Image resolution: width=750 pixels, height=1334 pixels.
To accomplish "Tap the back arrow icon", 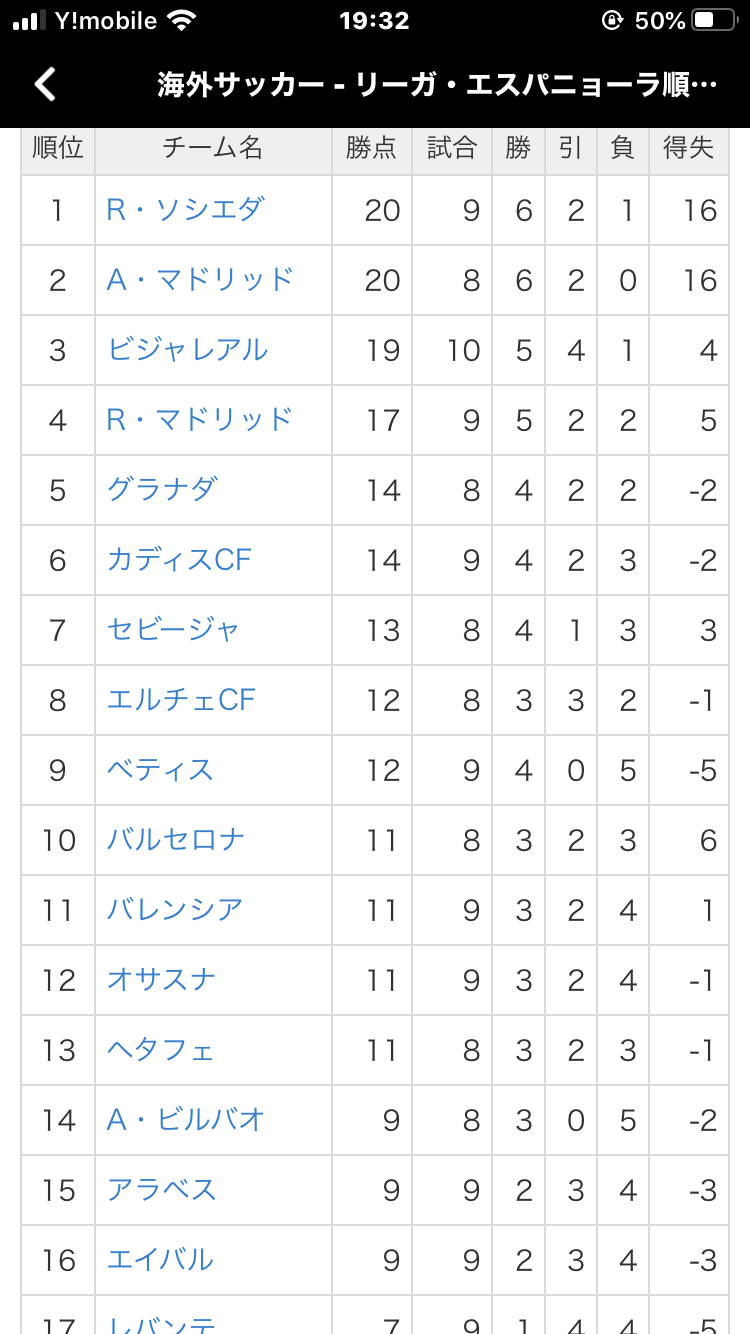I will coord(46,84).
